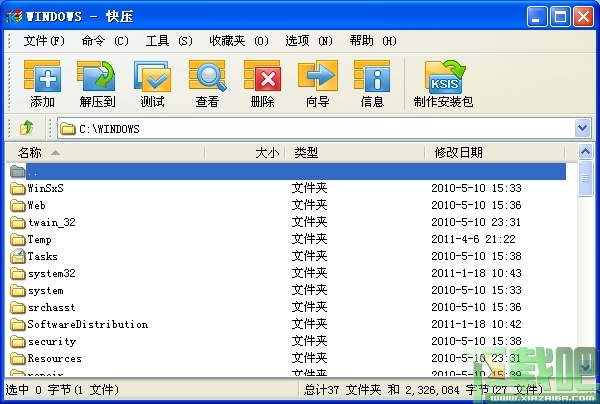Click the SoftwareDistribution folder name
This screenshot has width=600, height=404.
(x=88, y=324)
